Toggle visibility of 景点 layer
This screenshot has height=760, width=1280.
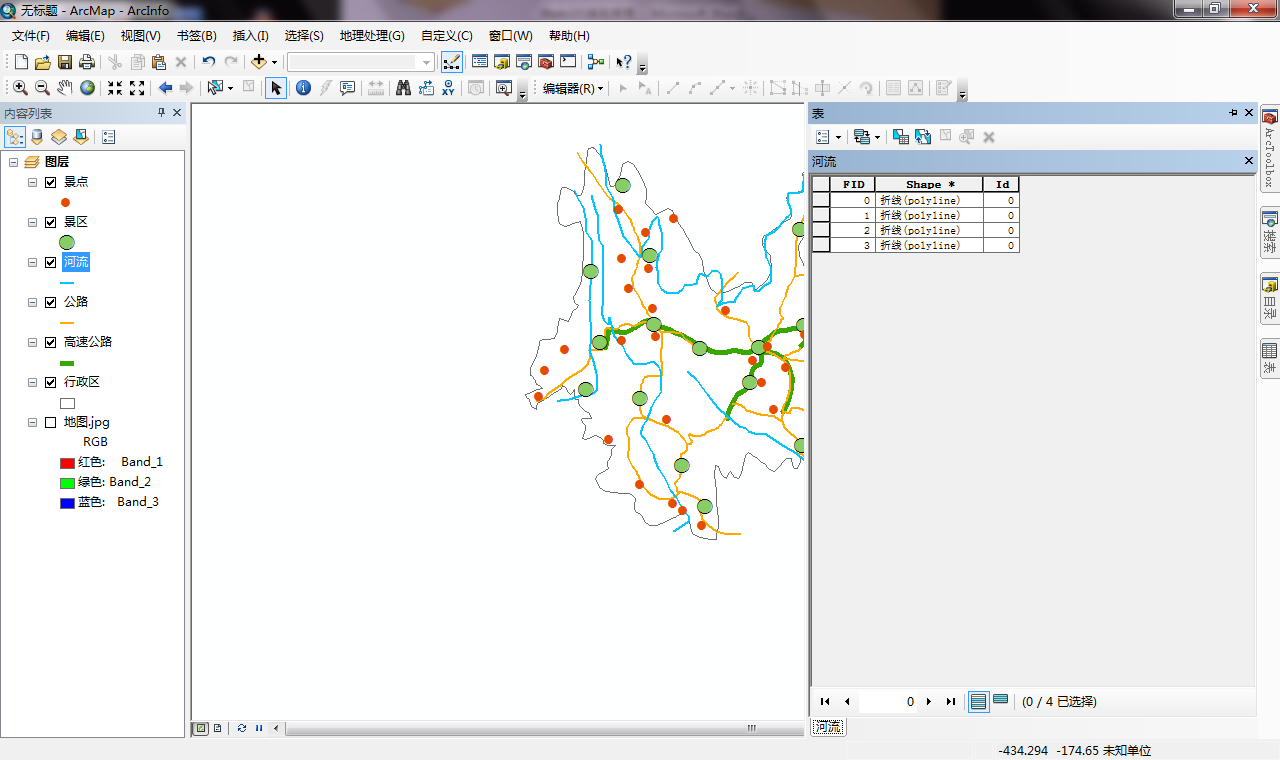(x=50, y=182)
